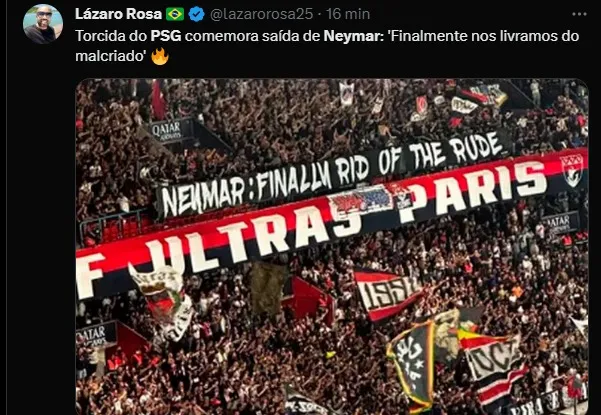This screenshot has height=415, width=601.
Task: Click the fire emoji after 'malcriado'
Action: (160, 56)
